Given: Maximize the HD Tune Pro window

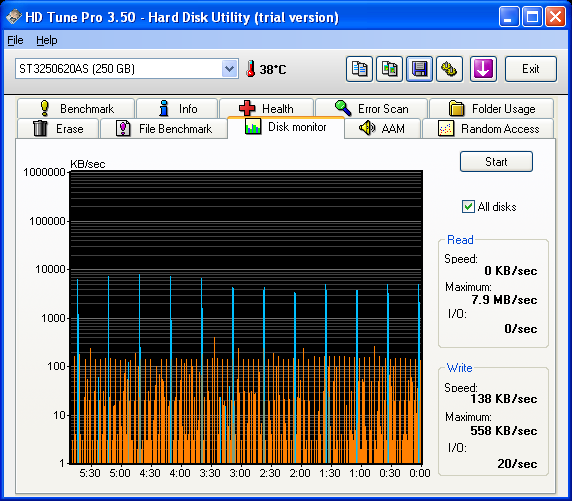Looking at the screenshot, I should (x=532, y=17).
